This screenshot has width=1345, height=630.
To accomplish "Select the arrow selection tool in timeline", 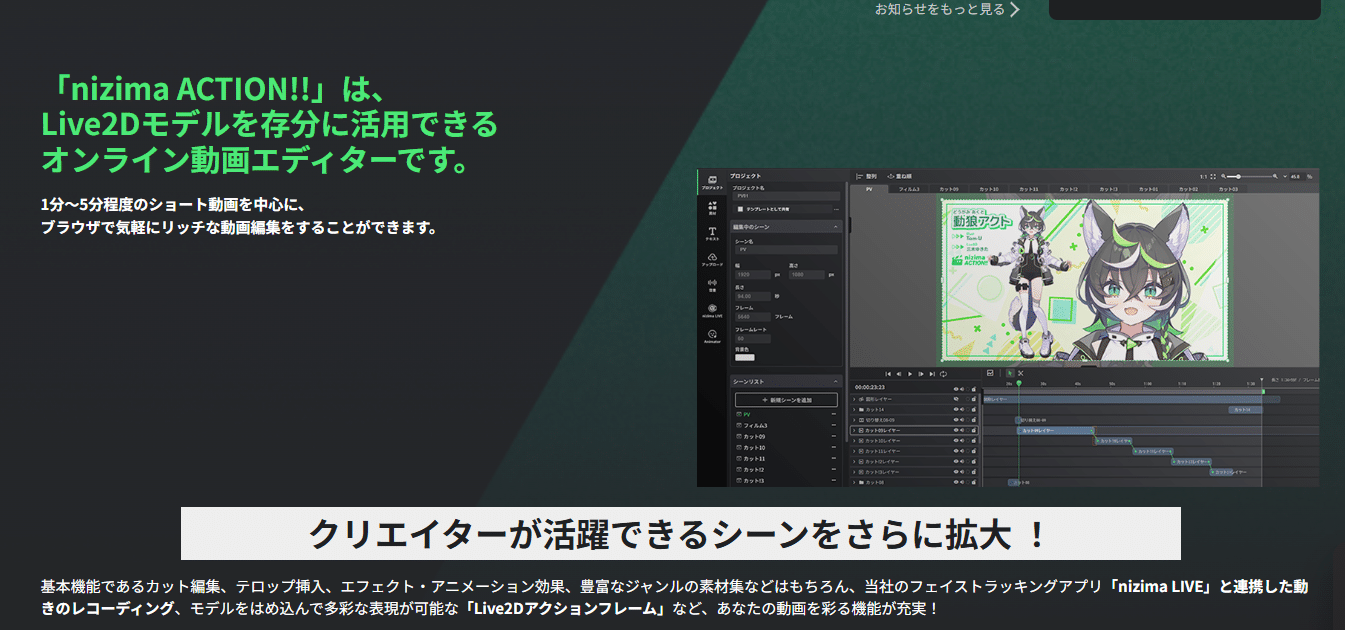I will [1009, 373].
